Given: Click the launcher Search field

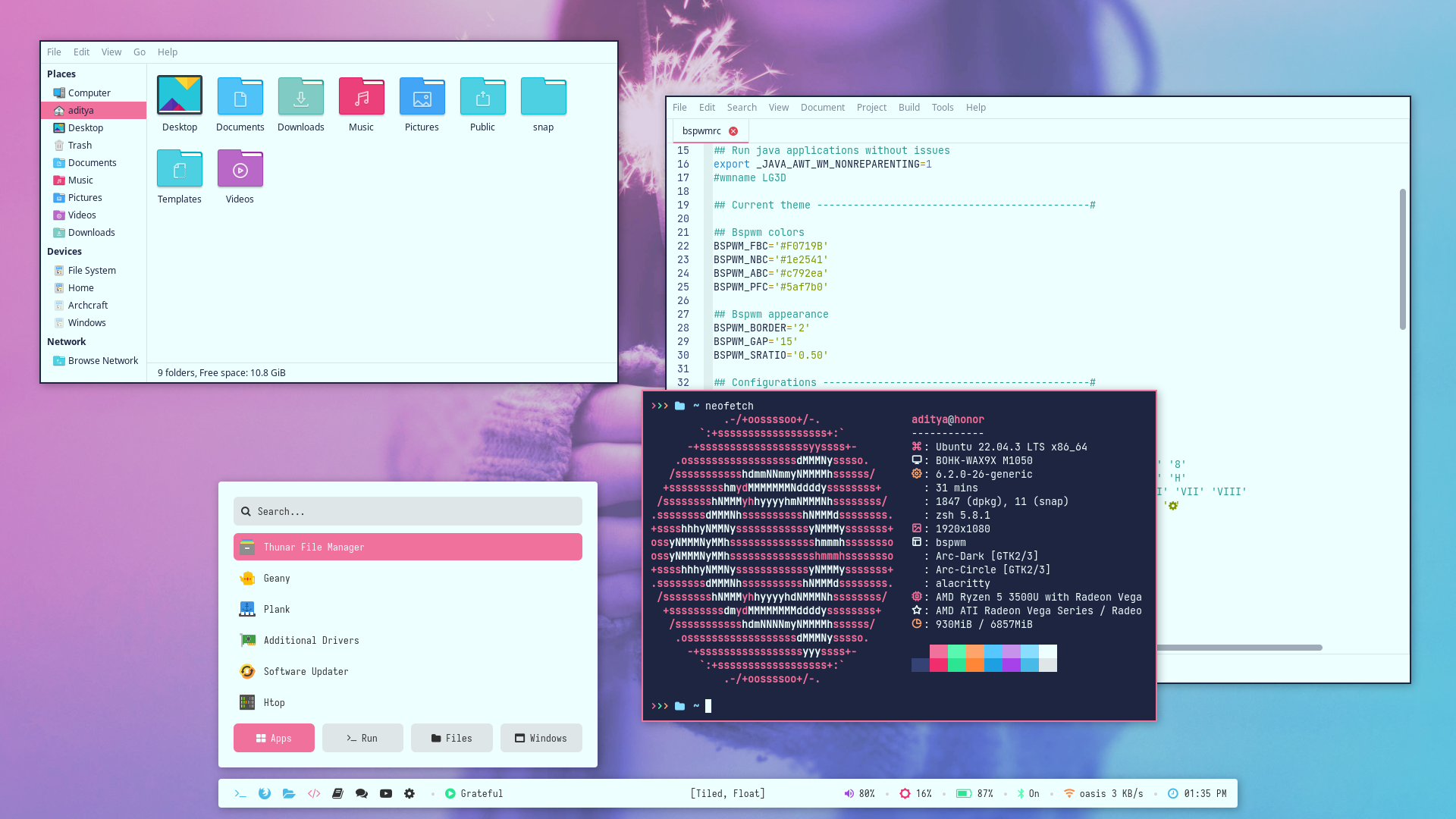Looking at the screenshot, I should [408, 511].
